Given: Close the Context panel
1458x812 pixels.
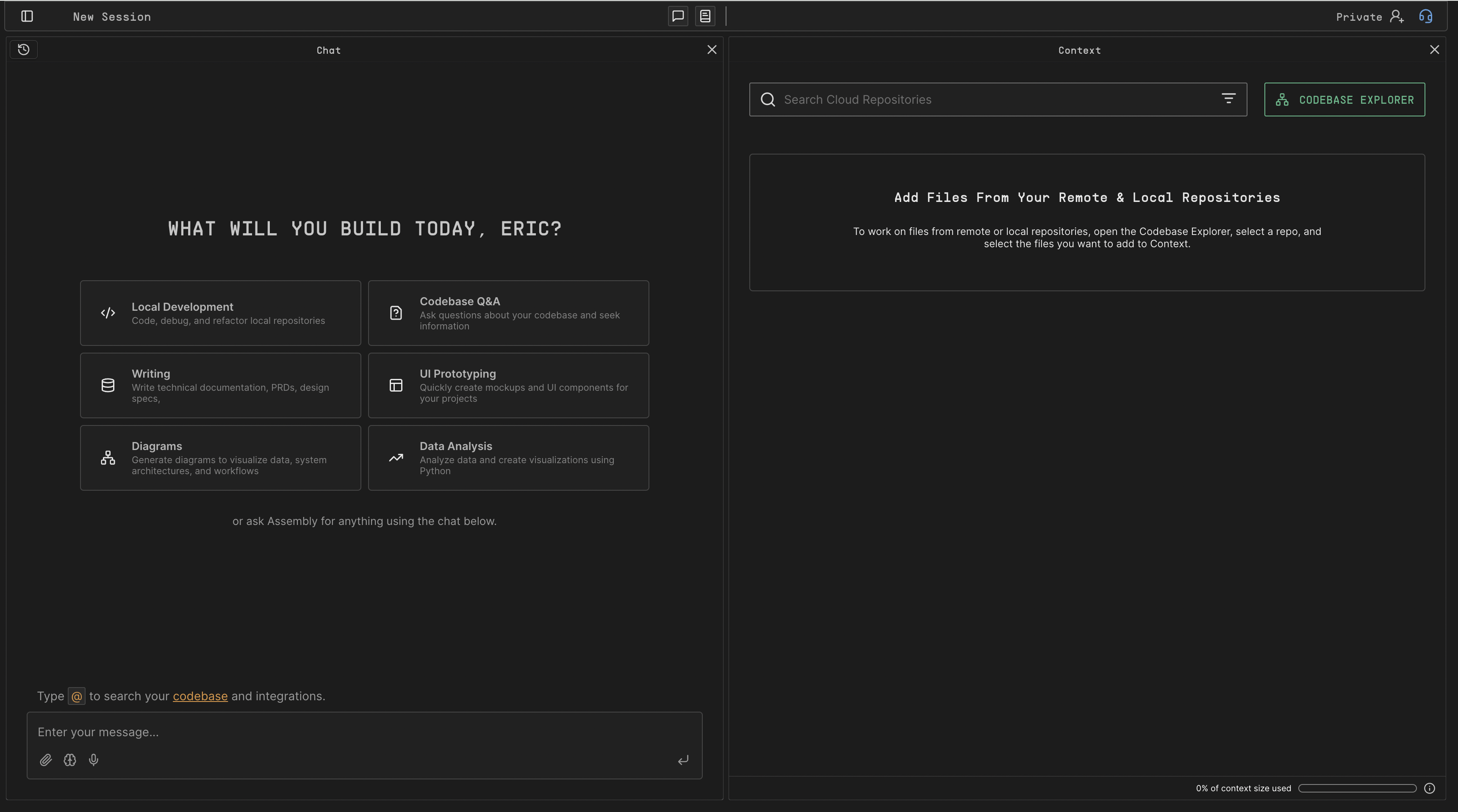Looking at the screenshot, I should pos(1434,50).
